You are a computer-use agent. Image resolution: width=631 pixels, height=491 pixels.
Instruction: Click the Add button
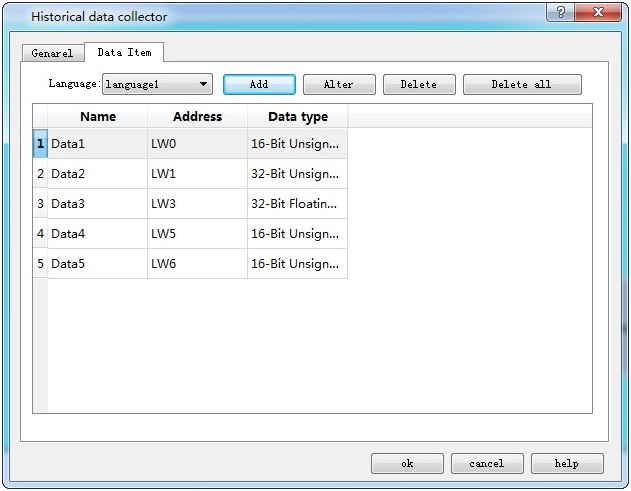point(259,84)
